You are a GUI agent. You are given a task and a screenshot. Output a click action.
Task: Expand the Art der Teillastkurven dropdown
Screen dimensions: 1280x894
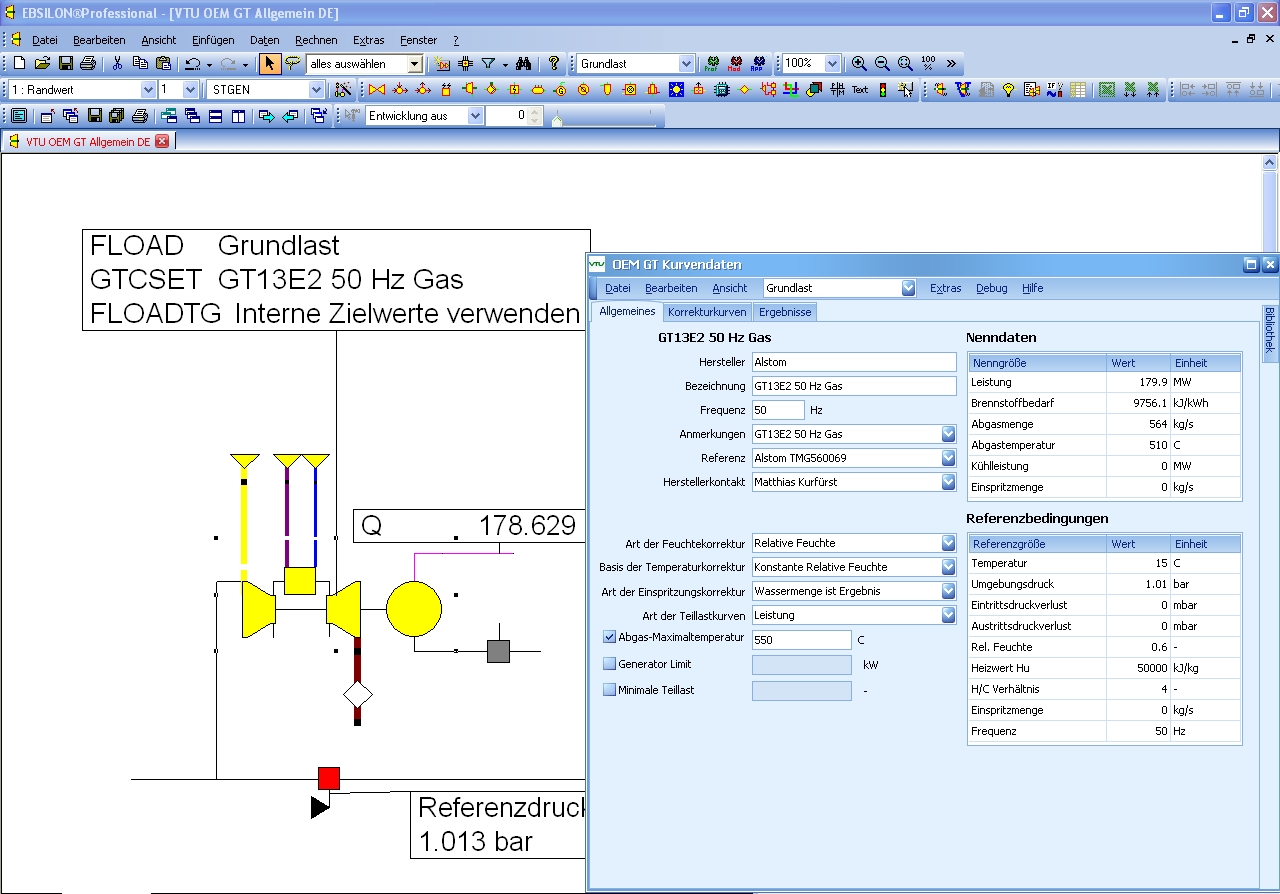pos(948,615)
